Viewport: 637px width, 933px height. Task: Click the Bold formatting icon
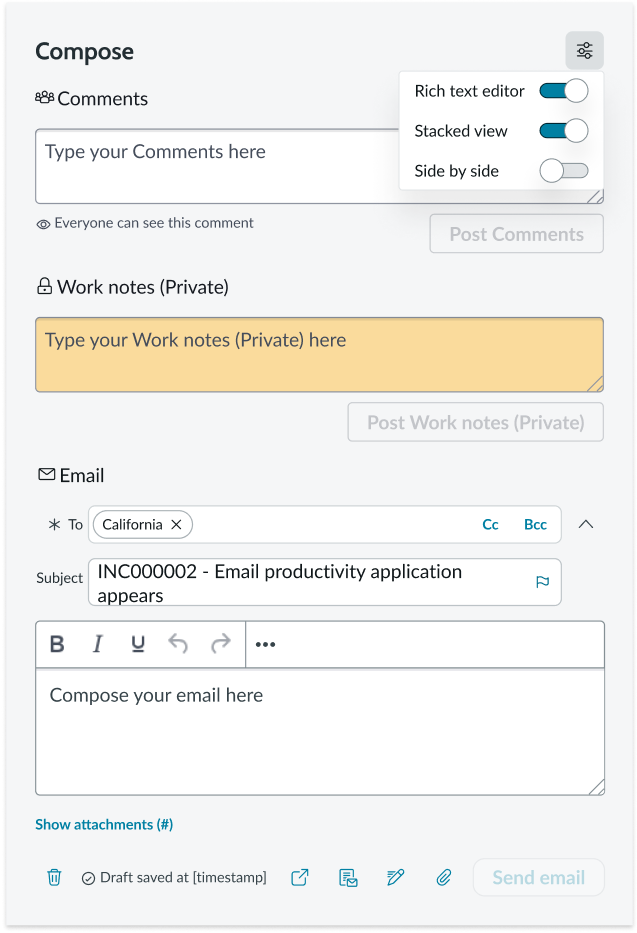(x=57, y=644)
